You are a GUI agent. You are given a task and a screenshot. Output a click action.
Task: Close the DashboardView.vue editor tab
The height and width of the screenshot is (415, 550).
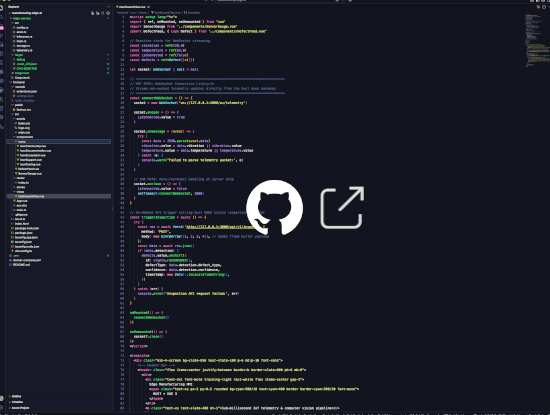tap(148, 7)
